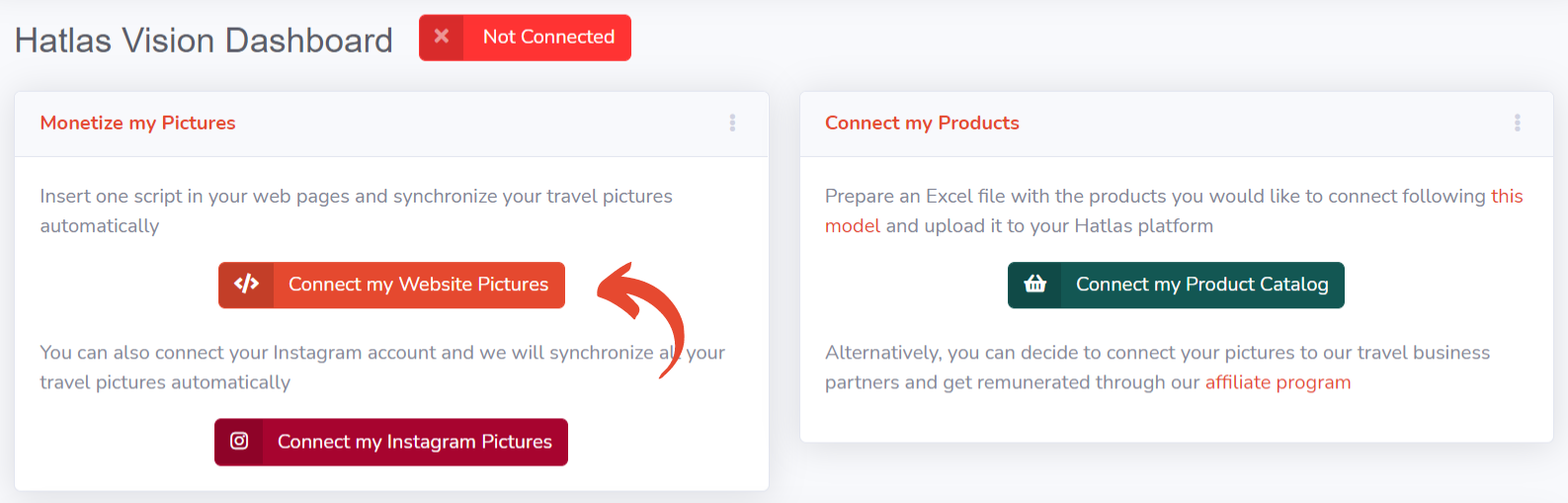Open the affiliate program link
This screenshot has width=1568, height=503.
tap(1278, 382)
